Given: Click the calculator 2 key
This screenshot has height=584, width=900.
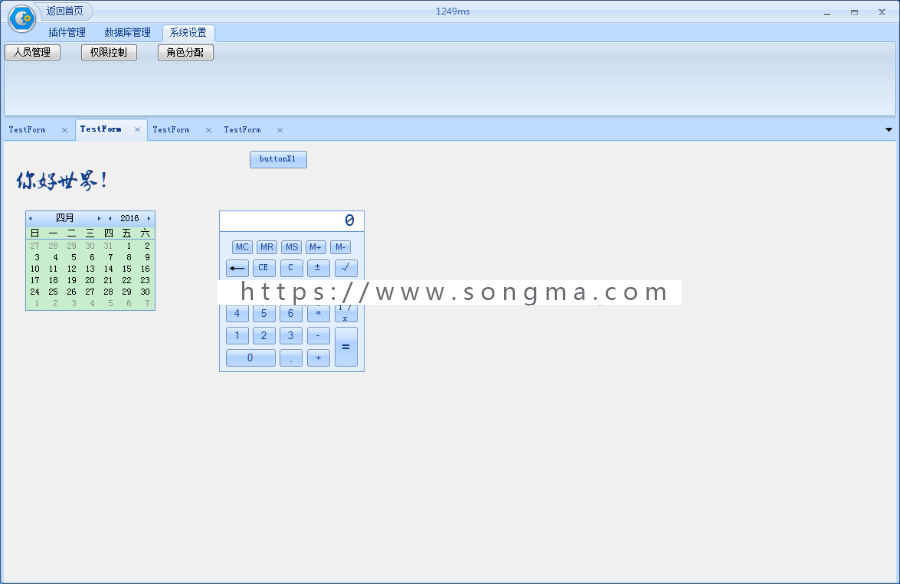Looking at the screenshot, I should point(264,335).
